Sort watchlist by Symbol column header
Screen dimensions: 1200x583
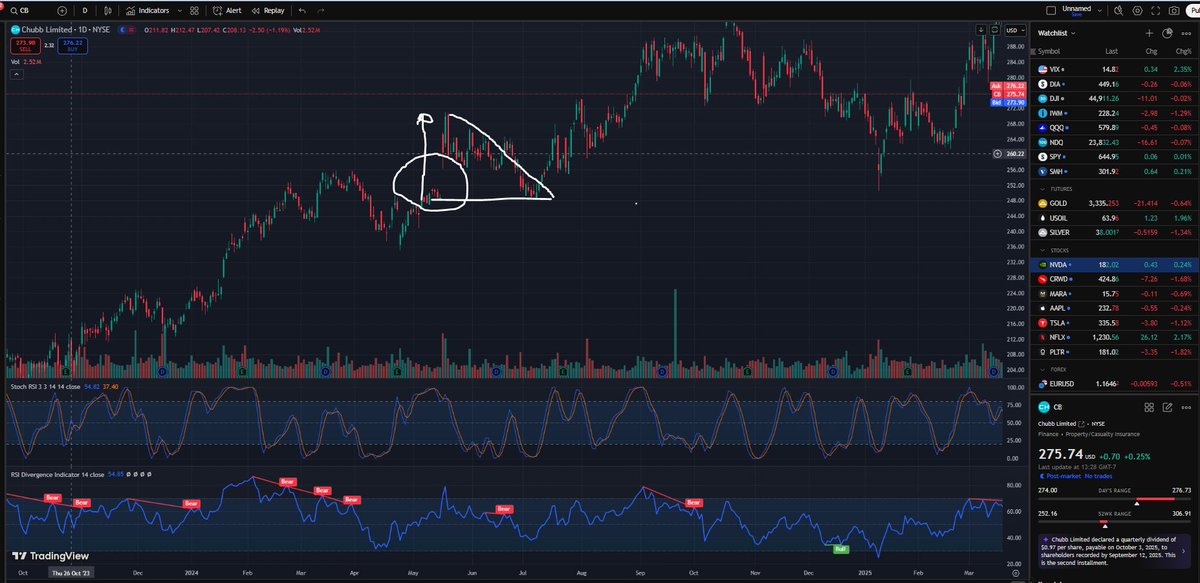tap(1049, 51)
